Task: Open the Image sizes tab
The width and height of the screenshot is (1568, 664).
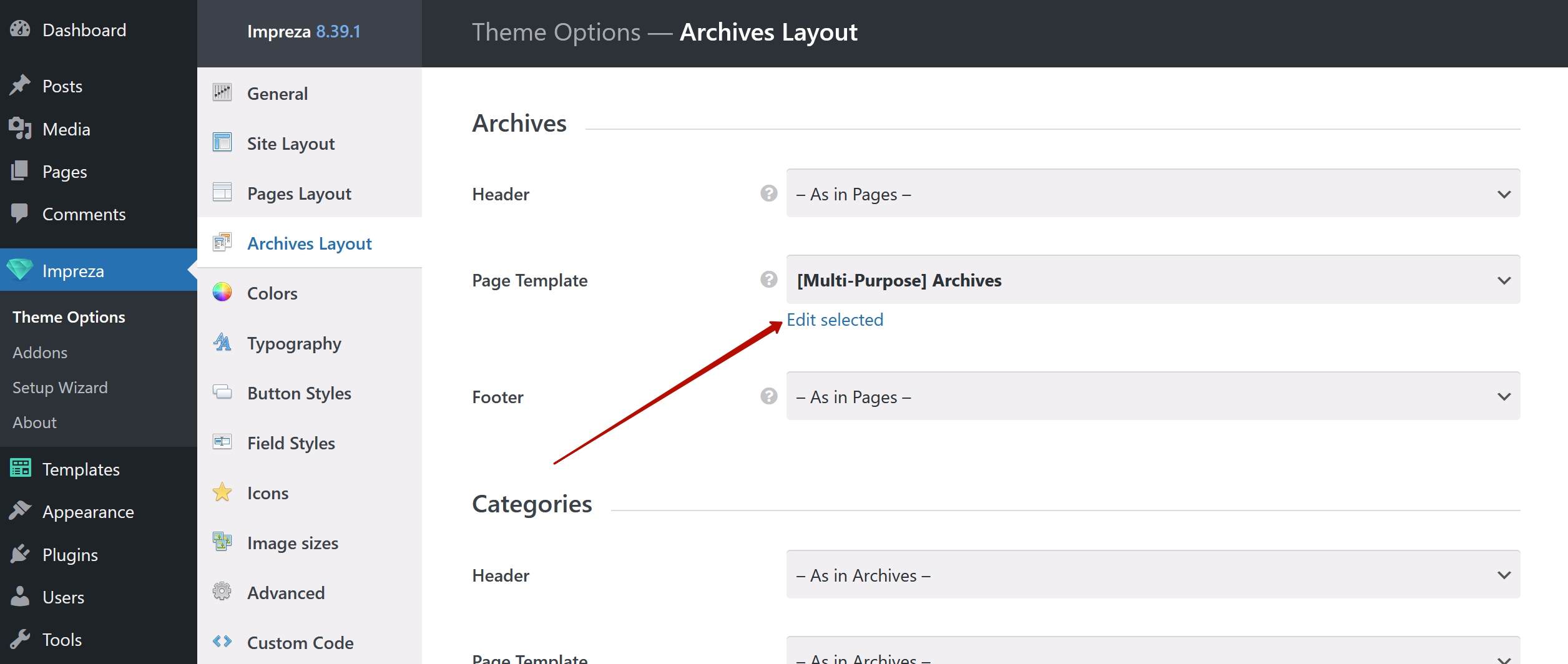Action: click(310, 542)
